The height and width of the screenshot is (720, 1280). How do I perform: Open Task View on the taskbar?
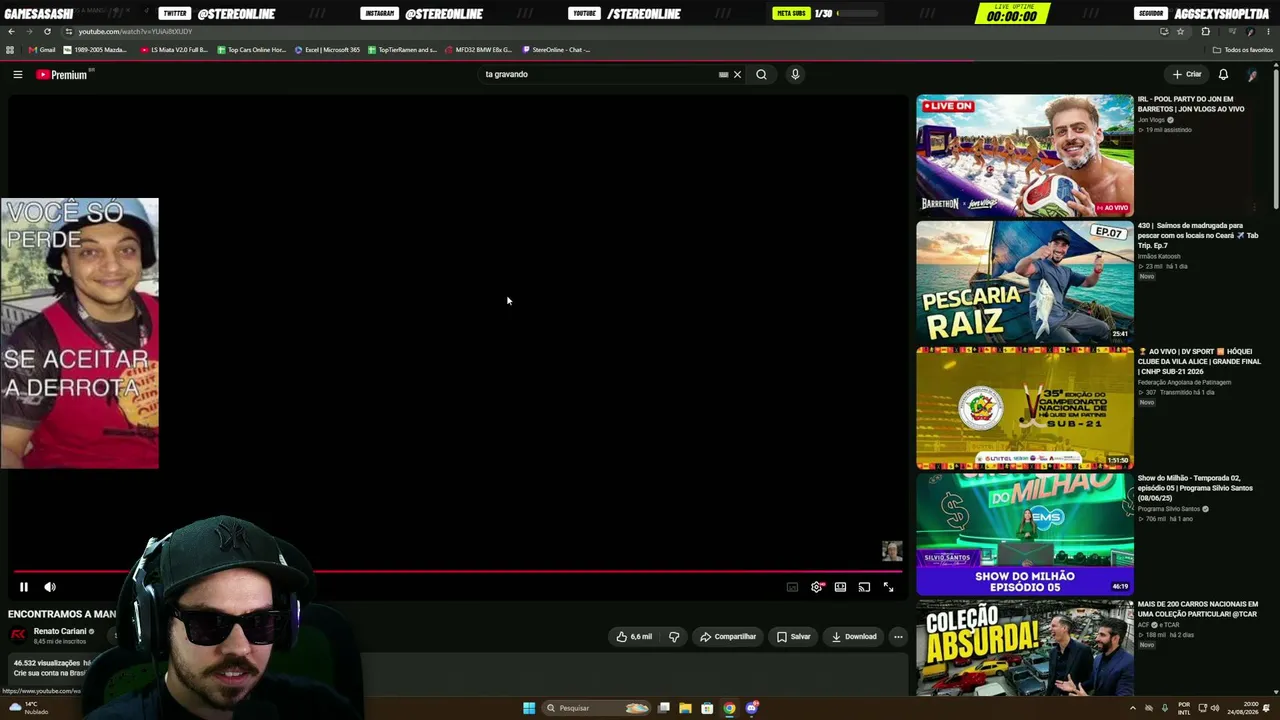(x=664, y=708)
